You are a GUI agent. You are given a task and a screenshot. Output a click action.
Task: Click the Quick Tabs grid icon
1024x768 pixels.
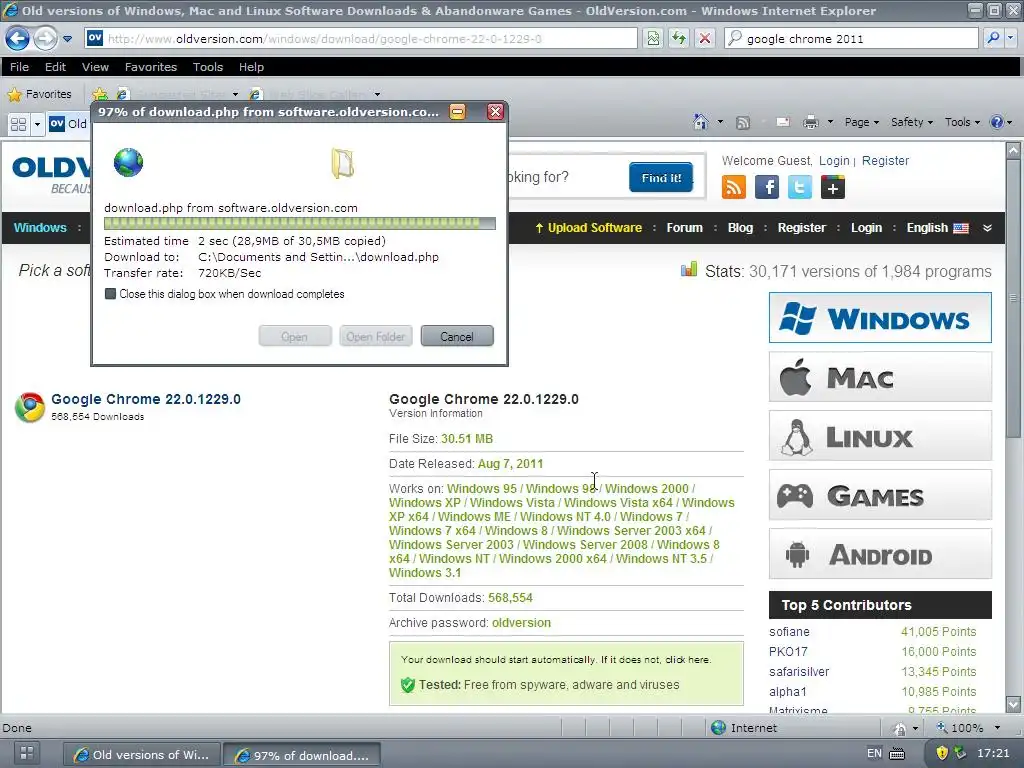coord(18,124)
